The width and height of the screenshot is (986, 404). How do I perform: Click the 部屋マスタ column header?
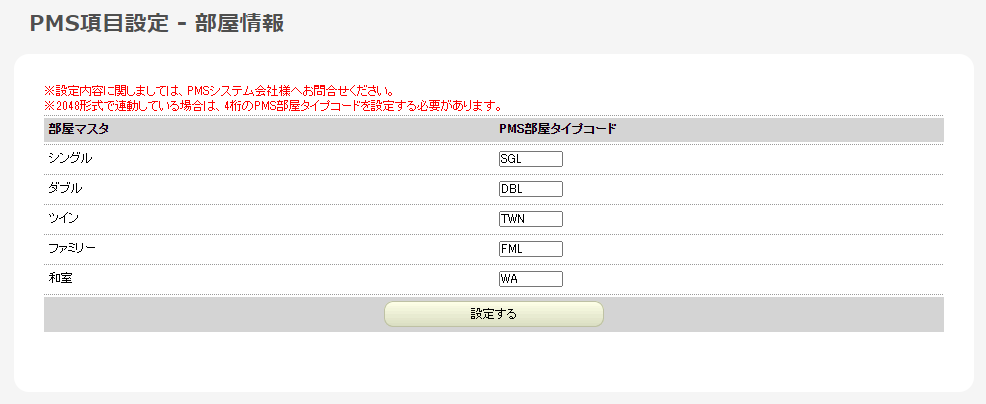click(78, 129)
